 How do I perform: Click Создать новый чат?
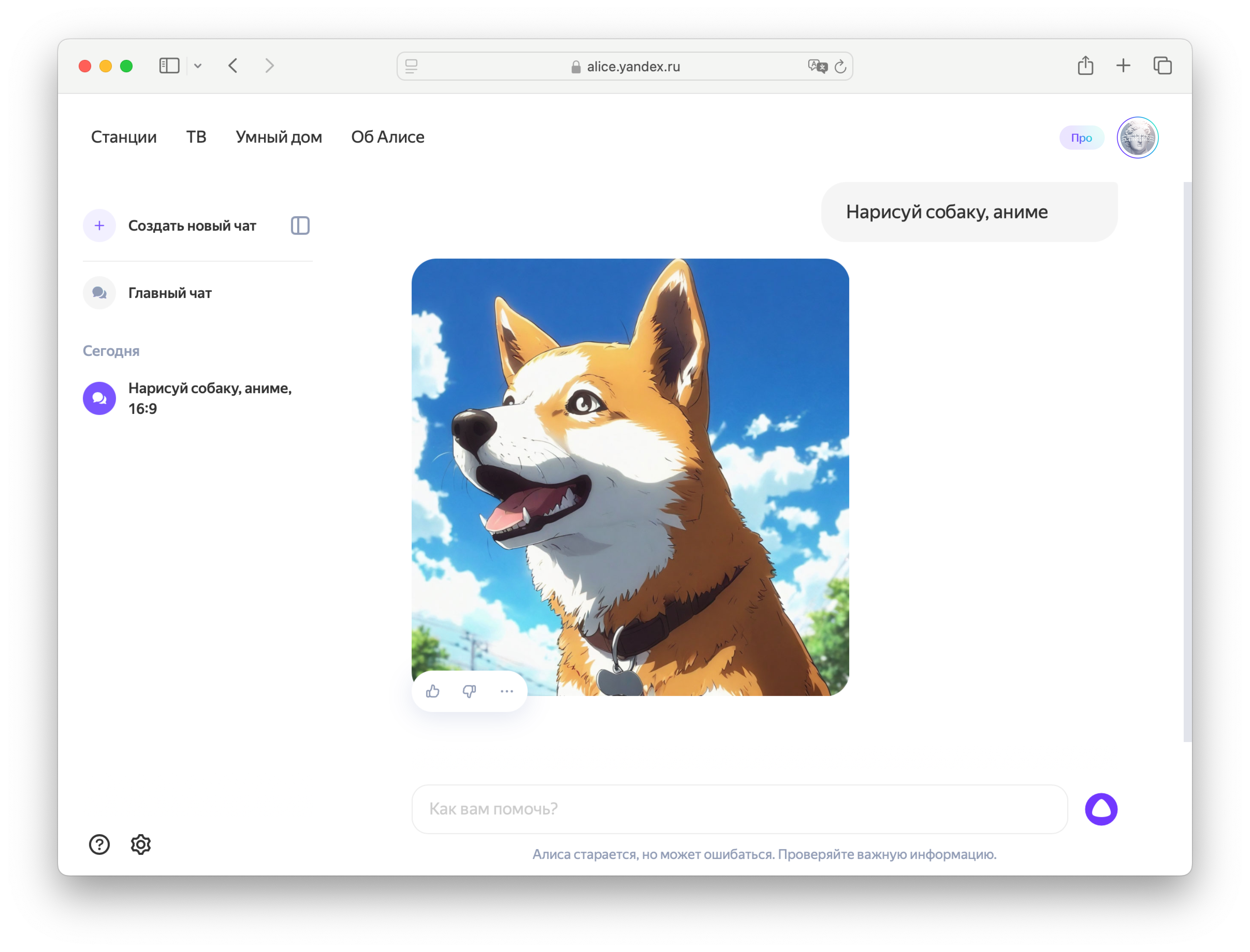[x=192, y=225]
